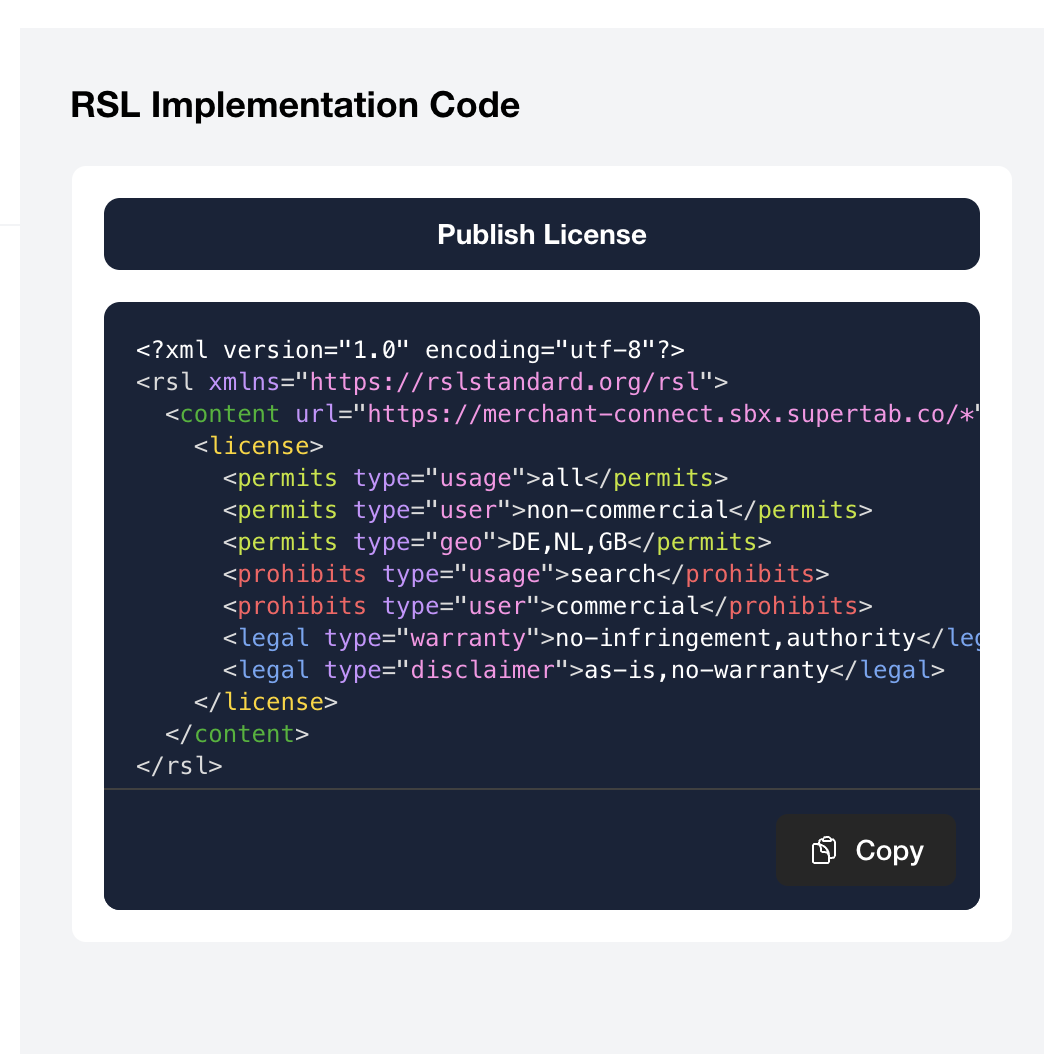The width and height of the screenshot is (1044, 1054).
Task: Select the XML declaration line in the code block
Action: coord(410,349)
